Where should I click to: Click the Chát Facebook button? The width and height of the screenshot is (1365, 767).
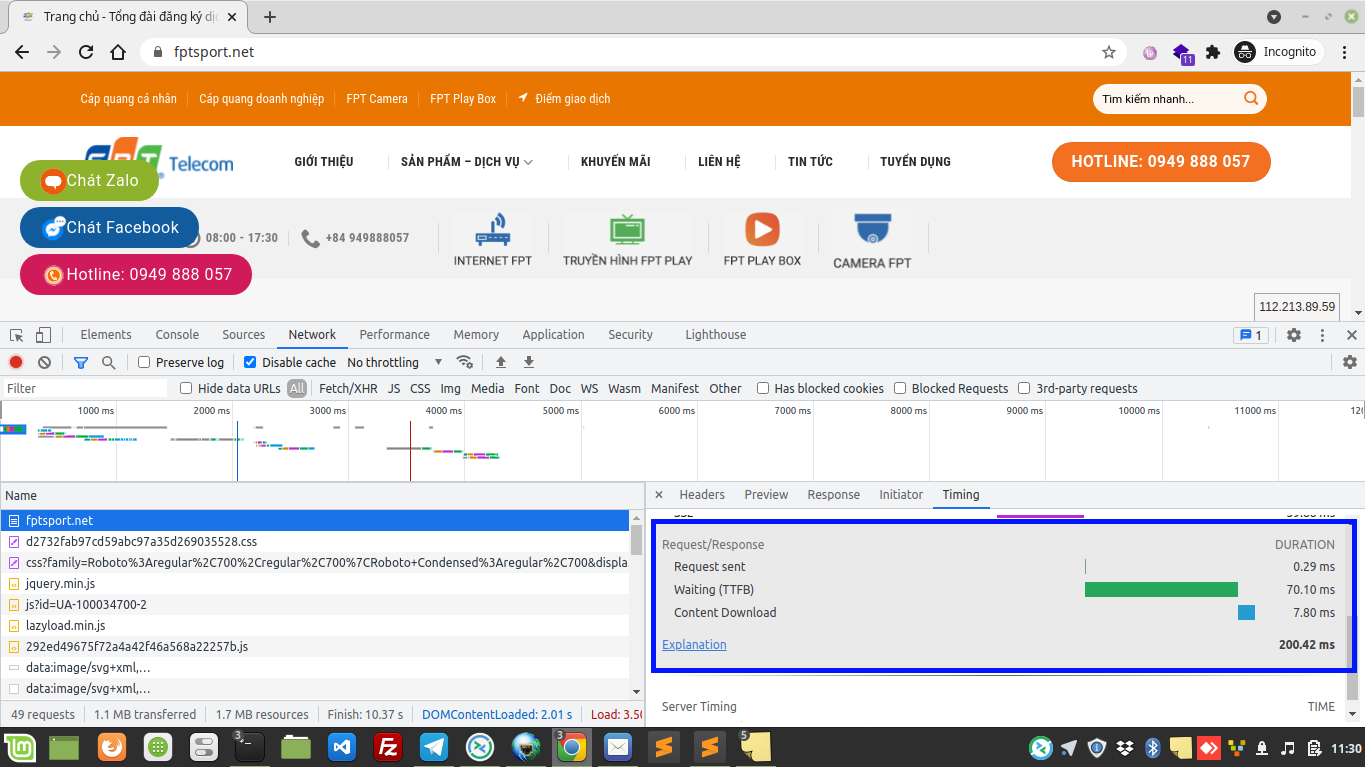click(109, 228)
